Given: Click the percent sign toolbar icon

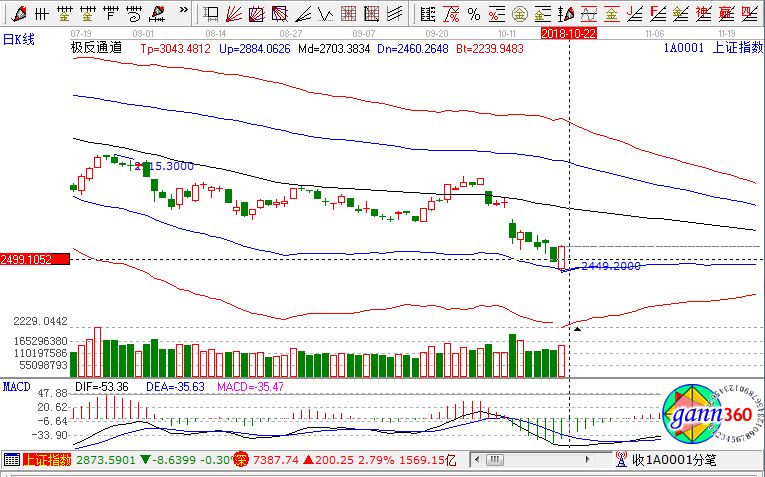Looking at the screenshot, I should tap(473, 13).
